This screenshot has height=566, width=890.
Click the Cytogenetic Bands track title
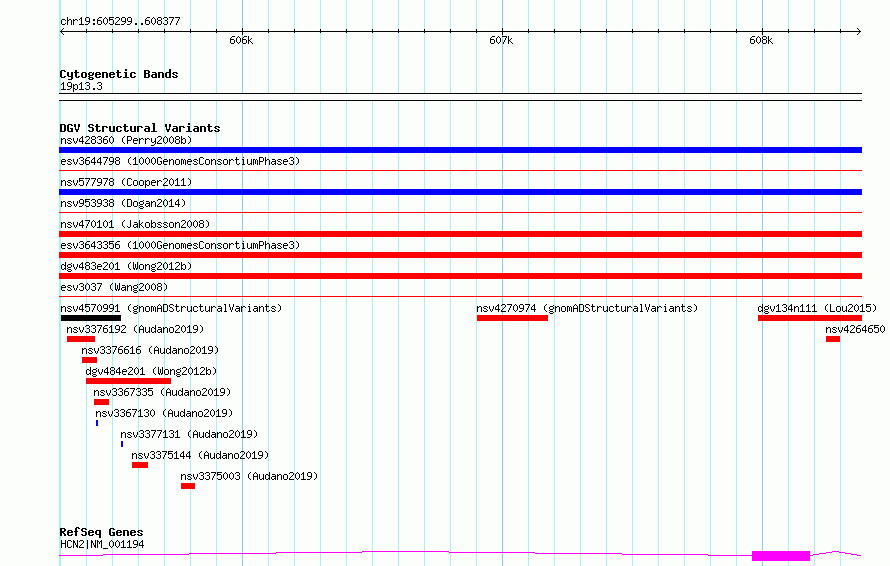119,74
